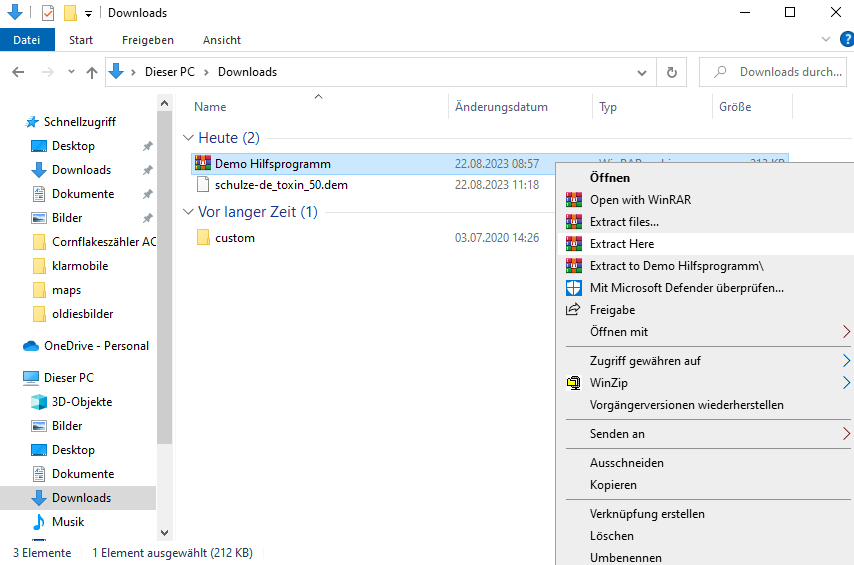
Task: Choose Extract to Demo Hilfsprogramm\ entry
Action: (676, 266)
